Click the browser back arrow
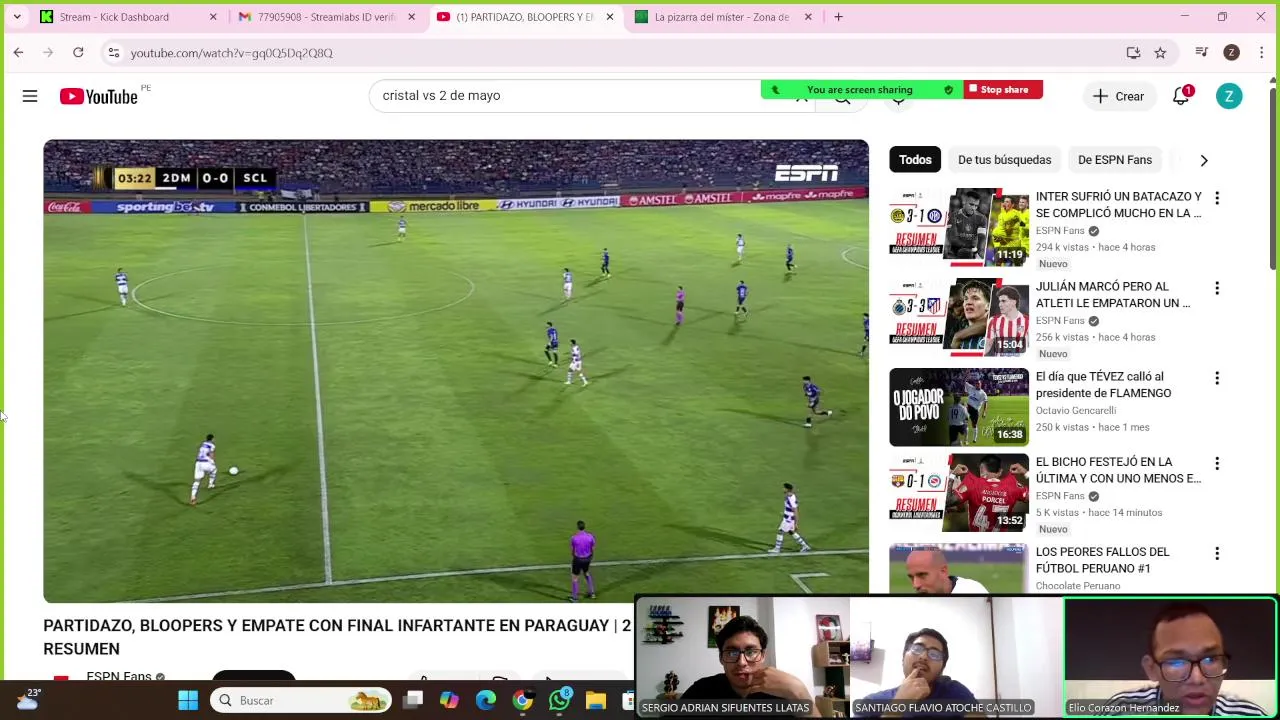 coord(18,52)
